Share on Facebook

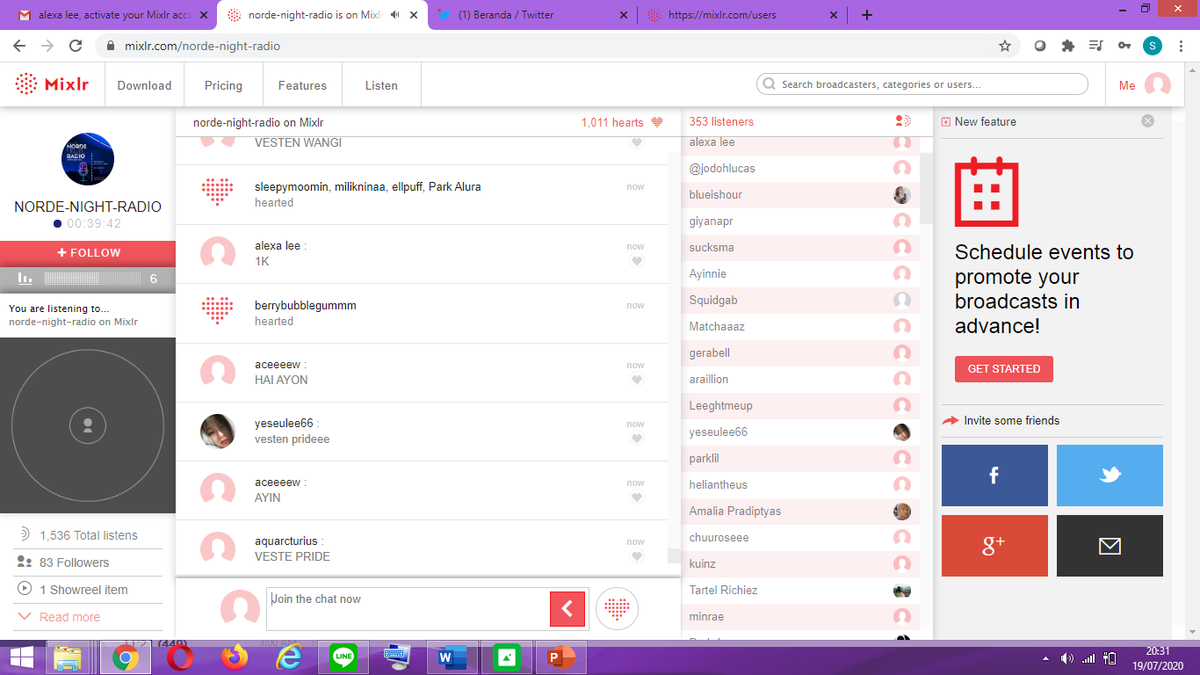coord(994,476)
